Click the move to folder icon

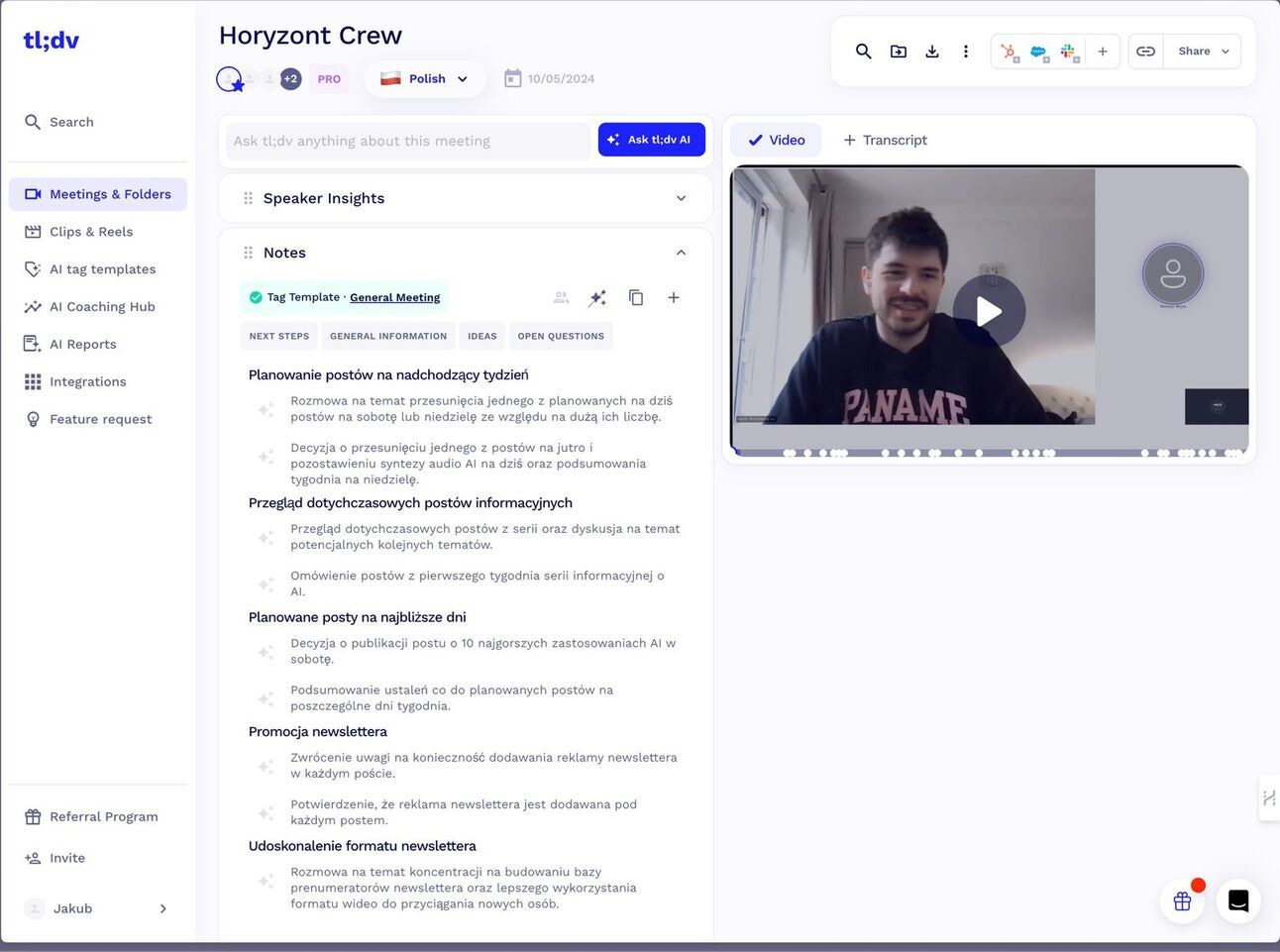[899, 52]
